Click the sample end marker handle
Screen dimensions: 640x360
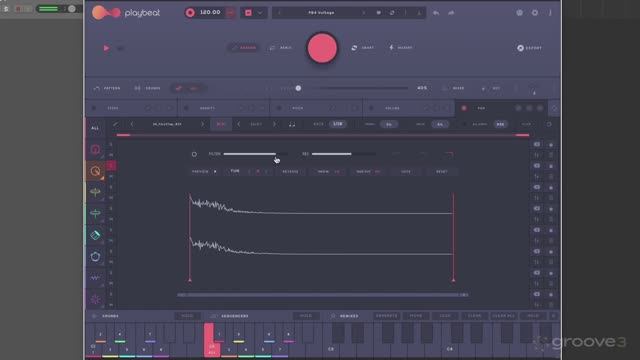453,280
